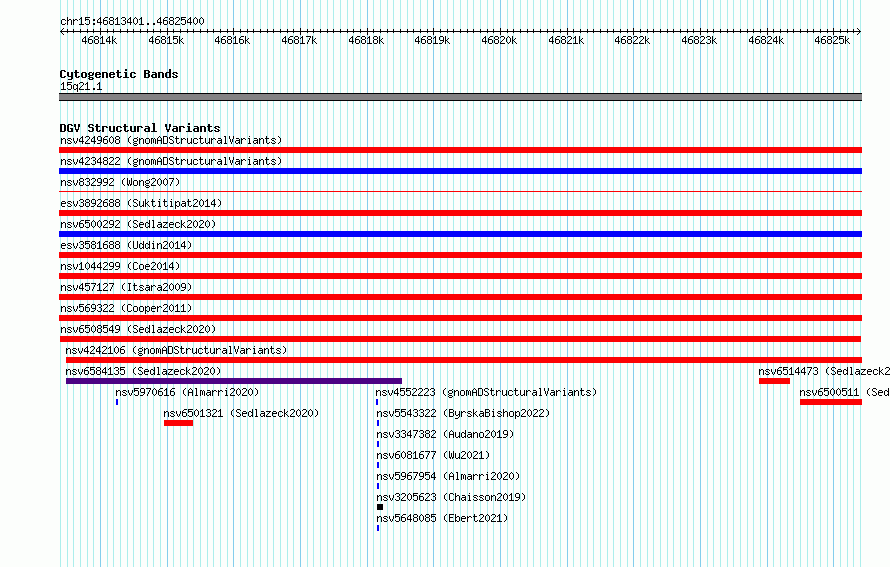The height and width of the screenshot is (567, 890).
Task: Select the red bar under nsv457127
Action: 460,297
